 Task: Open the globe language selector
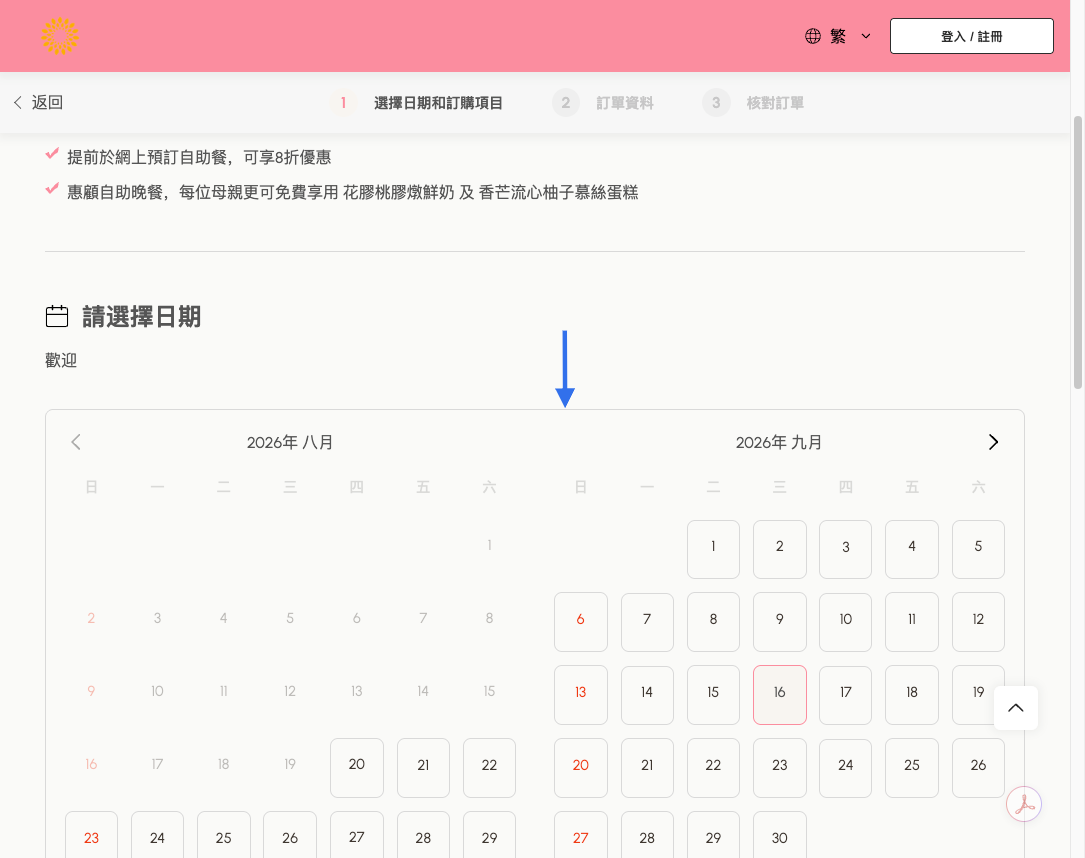click(813, 36)
